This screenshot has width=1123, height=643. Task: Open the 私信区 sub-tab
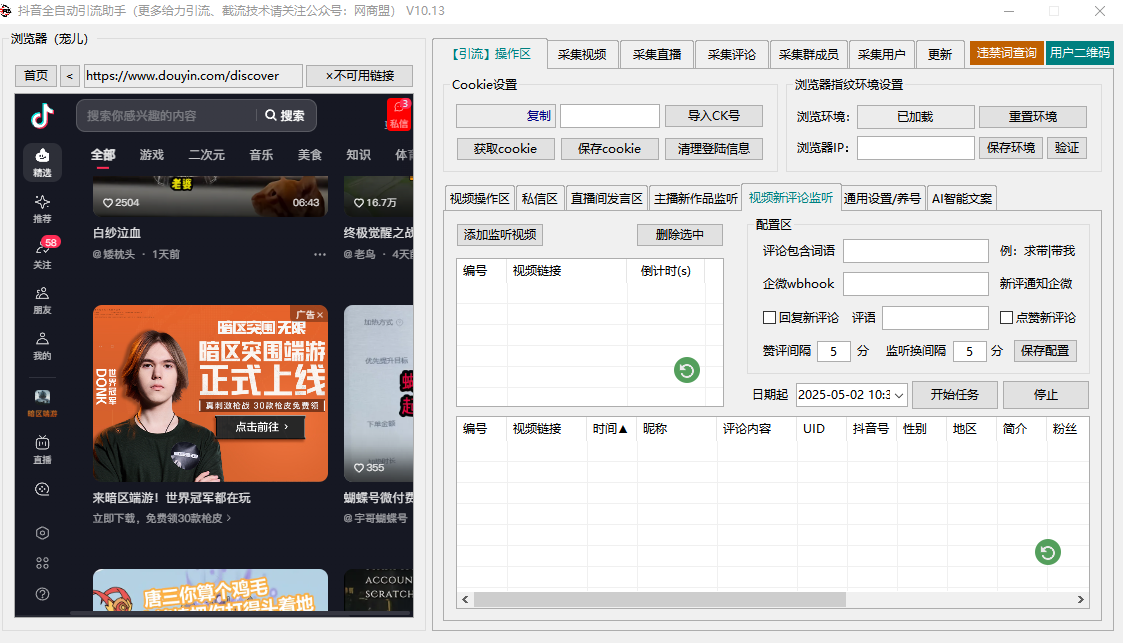tap(539, 198)
